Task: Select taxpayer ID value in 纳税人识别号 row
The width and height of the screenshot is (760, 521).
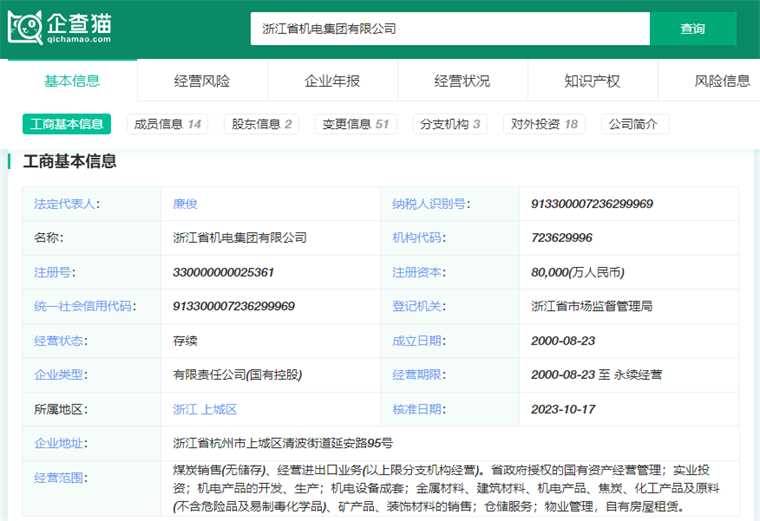Action: [x=592, y=204]
